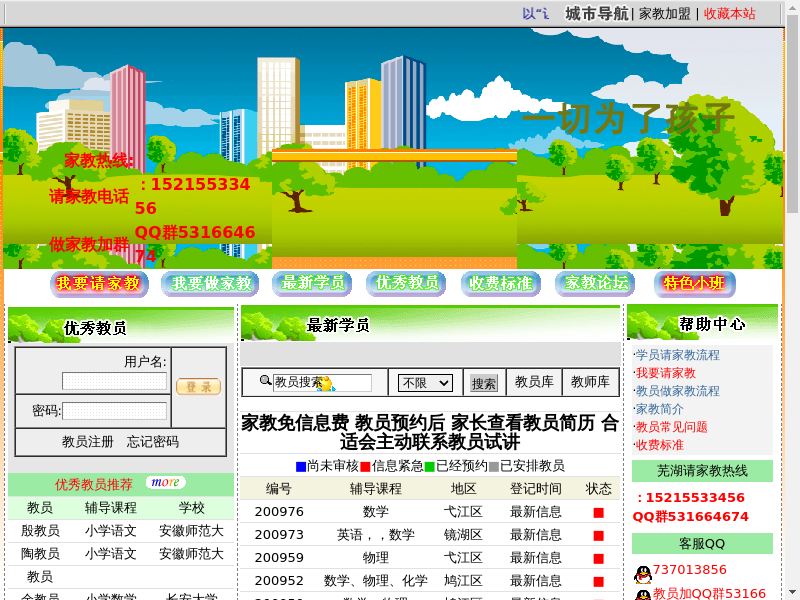Open 特色小班 navigation button
Viewport: 800px width, 600px height.
pos(694,284)
